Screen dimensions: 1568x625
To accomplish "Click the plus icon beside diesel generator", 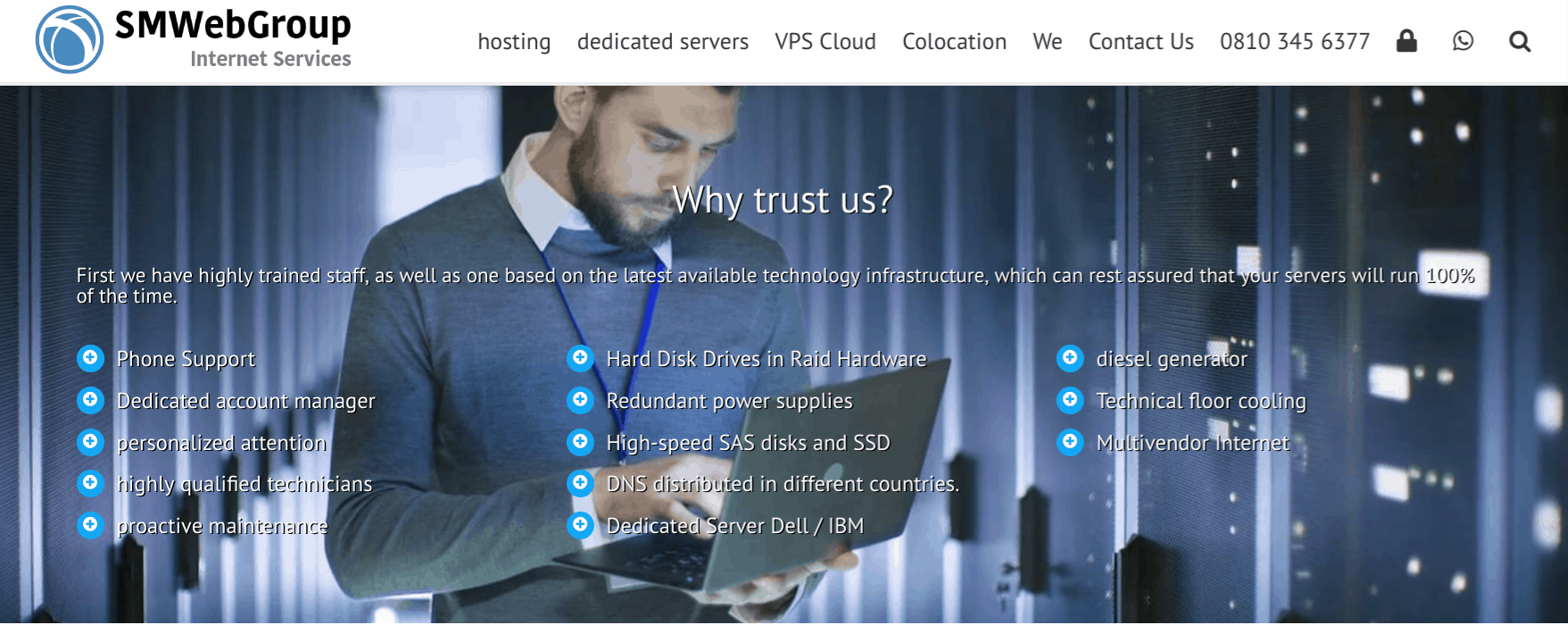I will (x=1070, y=358).
